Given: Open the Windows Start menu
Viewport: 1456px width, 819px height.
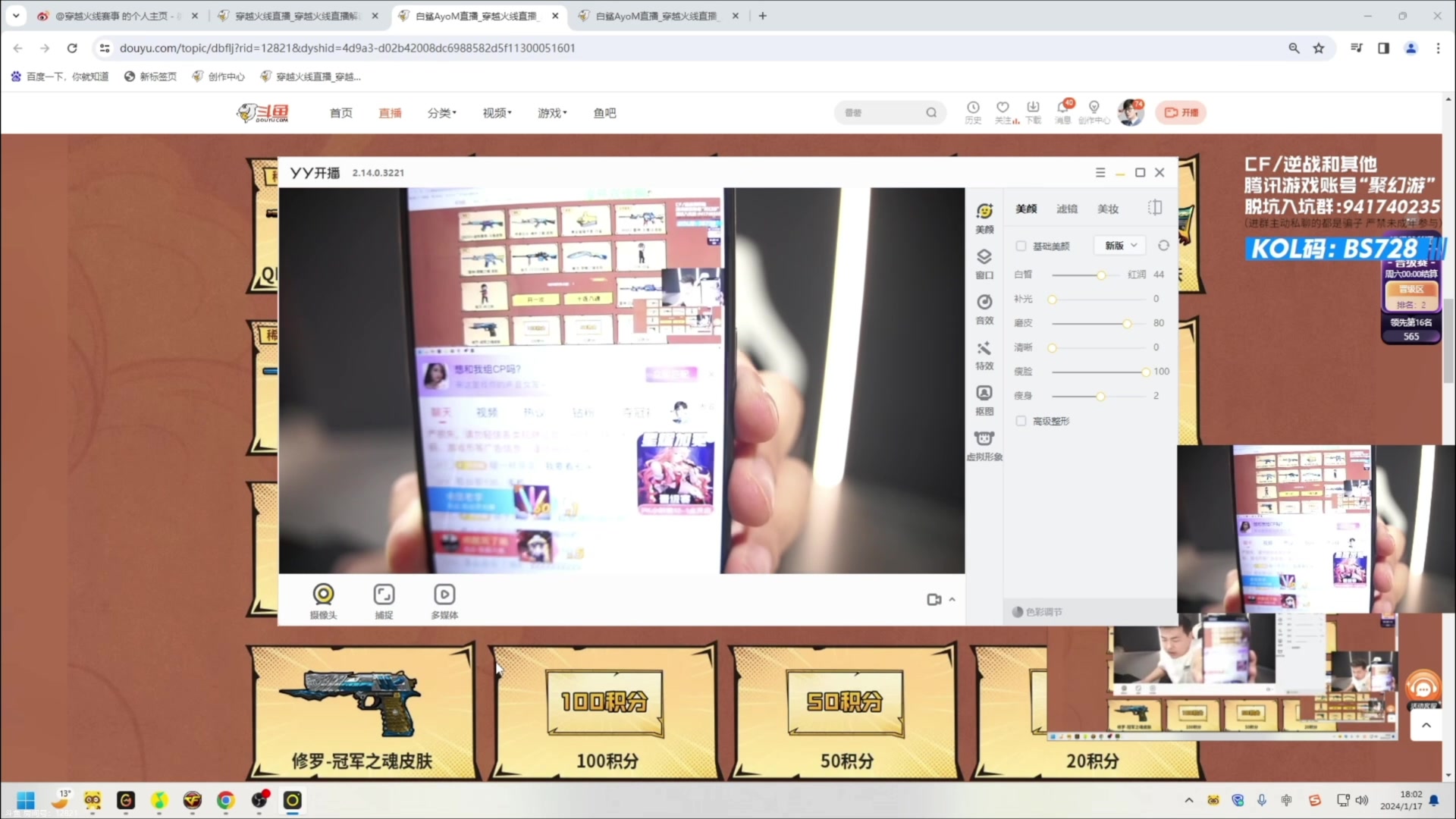Looking at the screenshot, I should pos(26,800).
